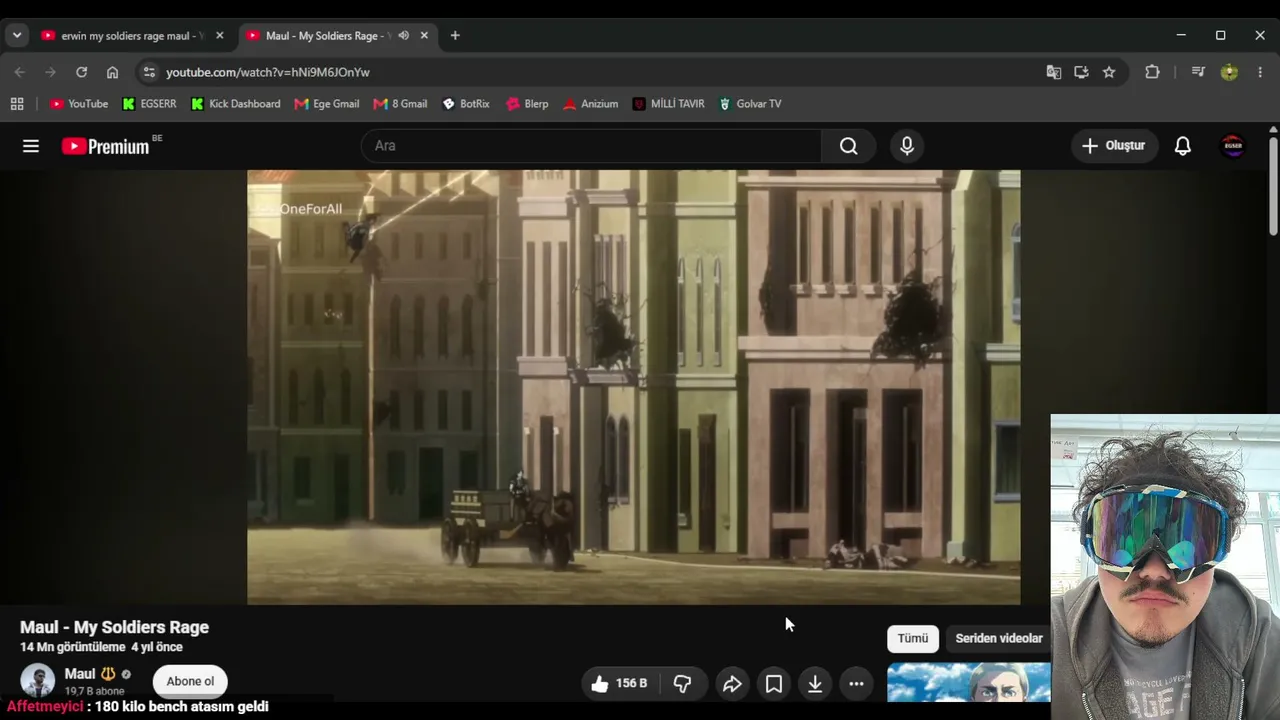
Task: View site information for youtube.com
Action: (149, 72)
